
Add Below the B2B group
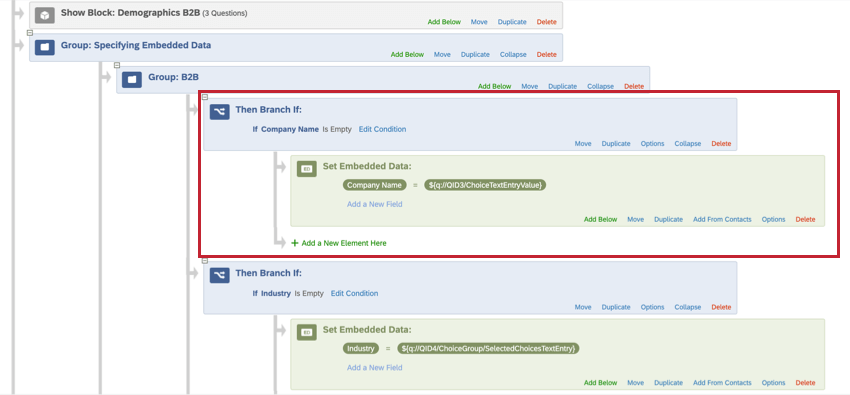pos(494,87)
